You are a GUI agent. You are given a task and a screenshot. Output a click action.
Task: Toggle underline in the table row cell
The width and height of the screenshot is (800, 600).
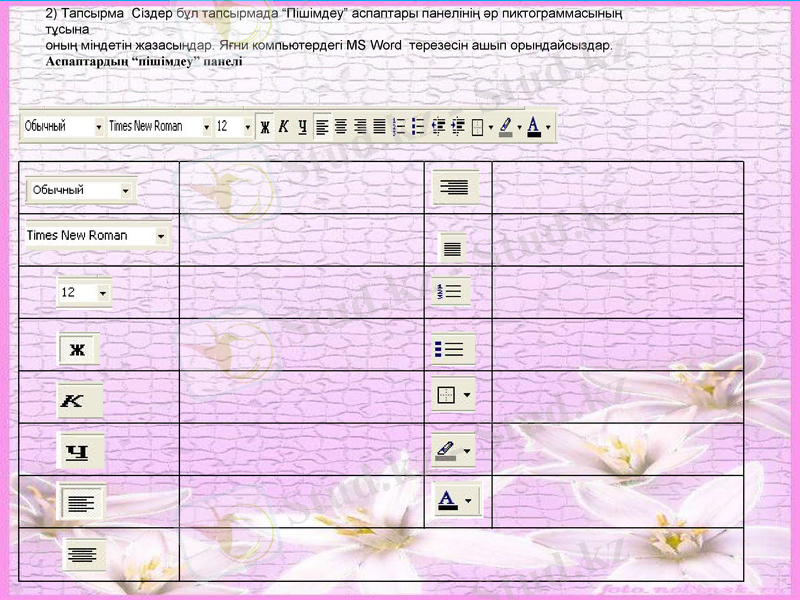click(x=78, y=451)
